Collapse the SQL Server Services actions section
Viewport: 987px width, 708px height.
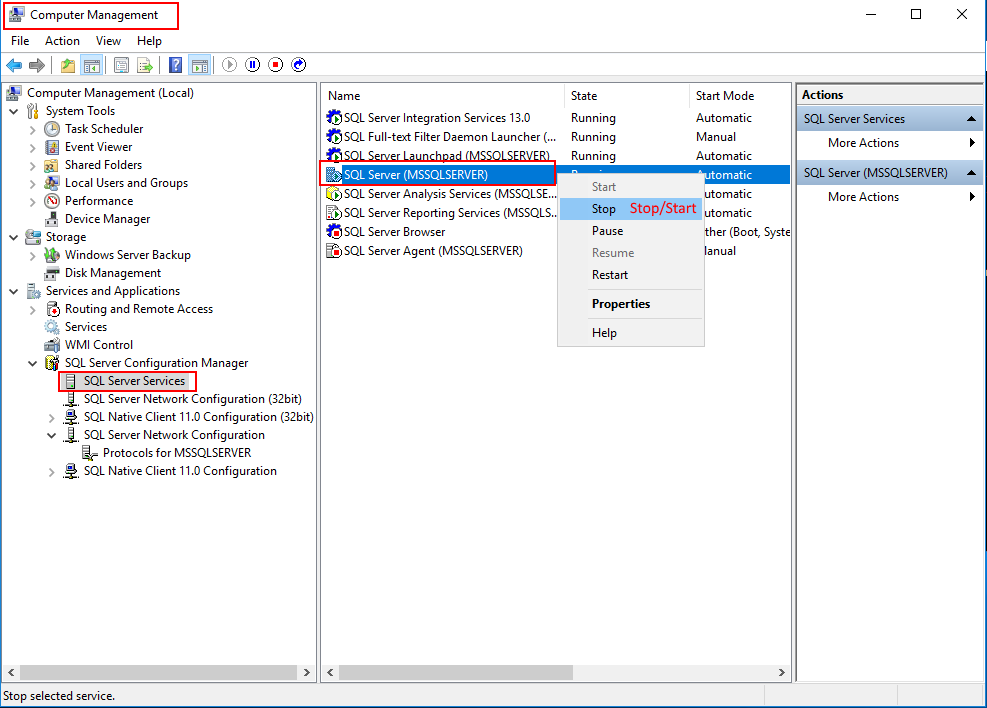coord(971,119)
